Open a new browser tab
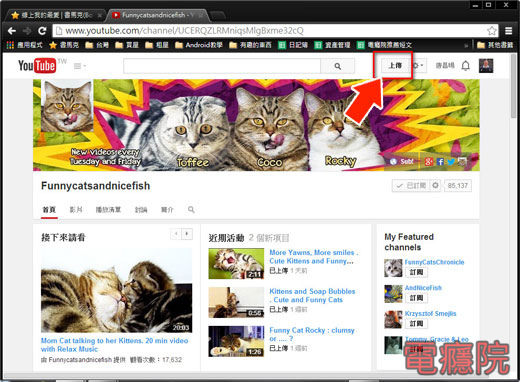520x382 pixels. point(218,15)
